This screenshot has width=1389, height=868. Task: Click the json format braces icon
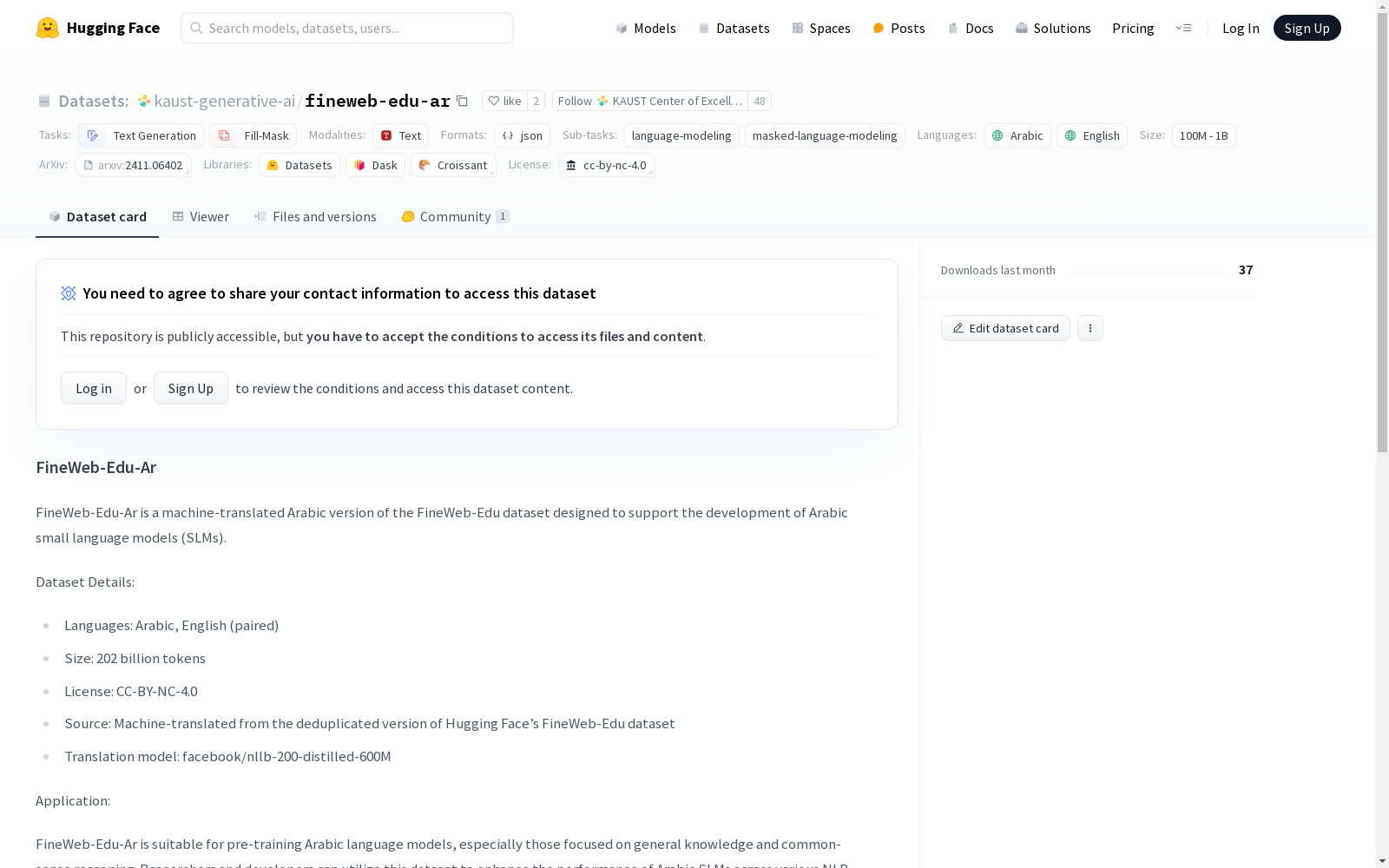click(508, 135)
